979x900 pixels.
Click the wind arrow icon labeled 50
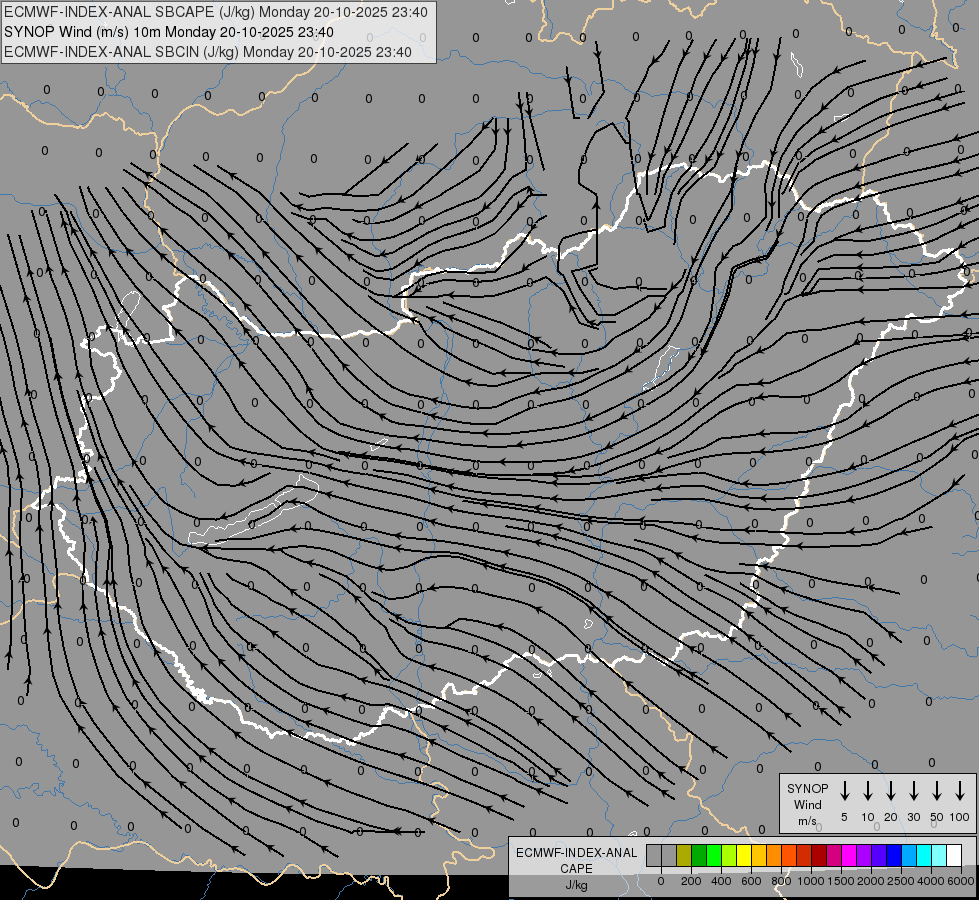[937, 791]
